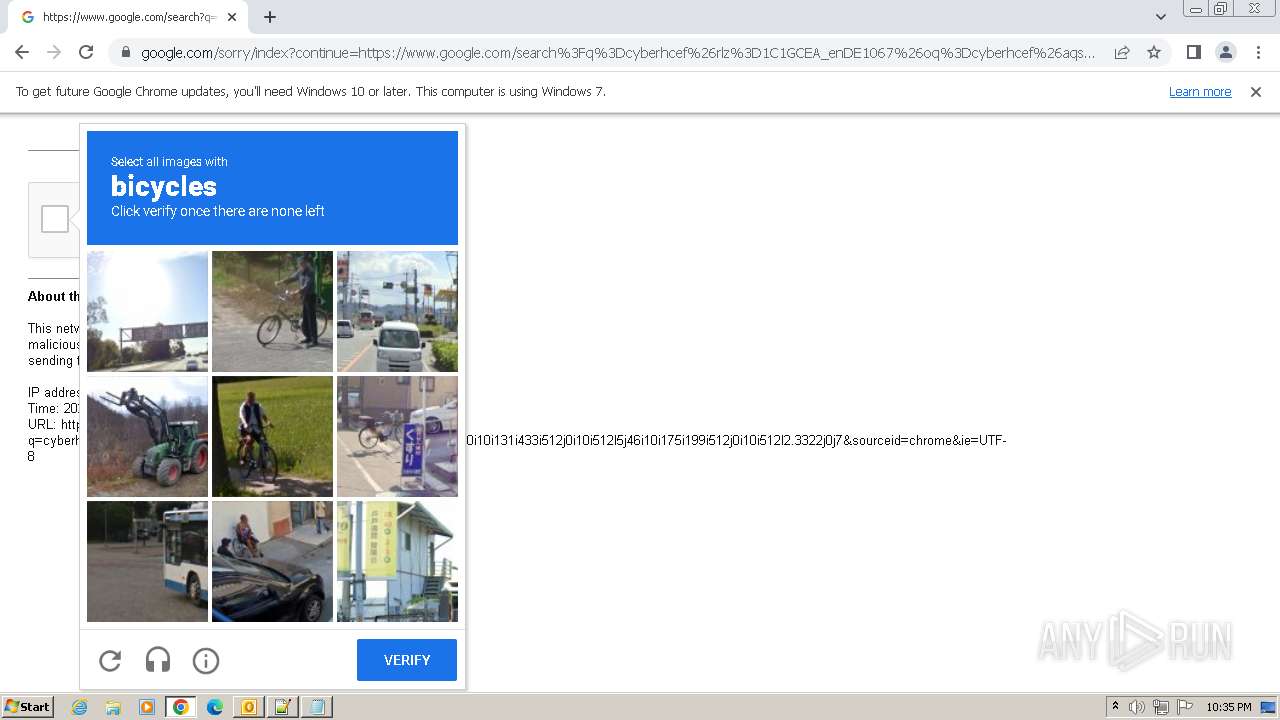The image size is (1280, 720).
Task: Open Windows Media Player from the taskbar
Action: [x=146, y=707]
